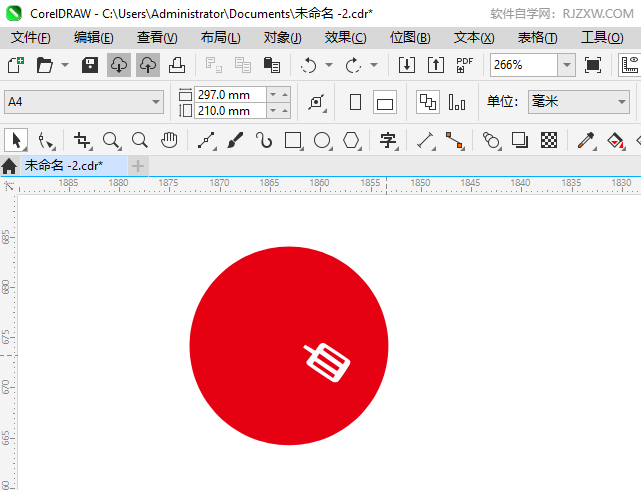Open the units dropdown showing 毫米
The height and width of the screenshot is (490, 641).
tap(578, 102)
